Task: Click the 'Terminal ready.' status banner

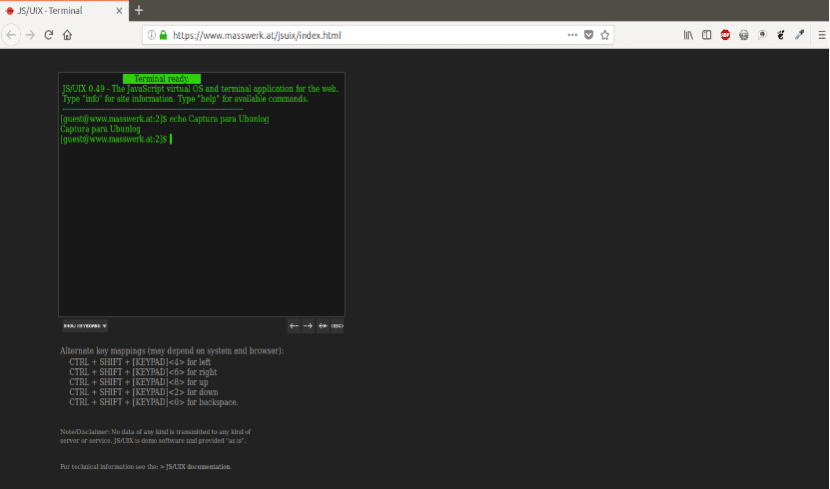Action: [x=161, y=79]
